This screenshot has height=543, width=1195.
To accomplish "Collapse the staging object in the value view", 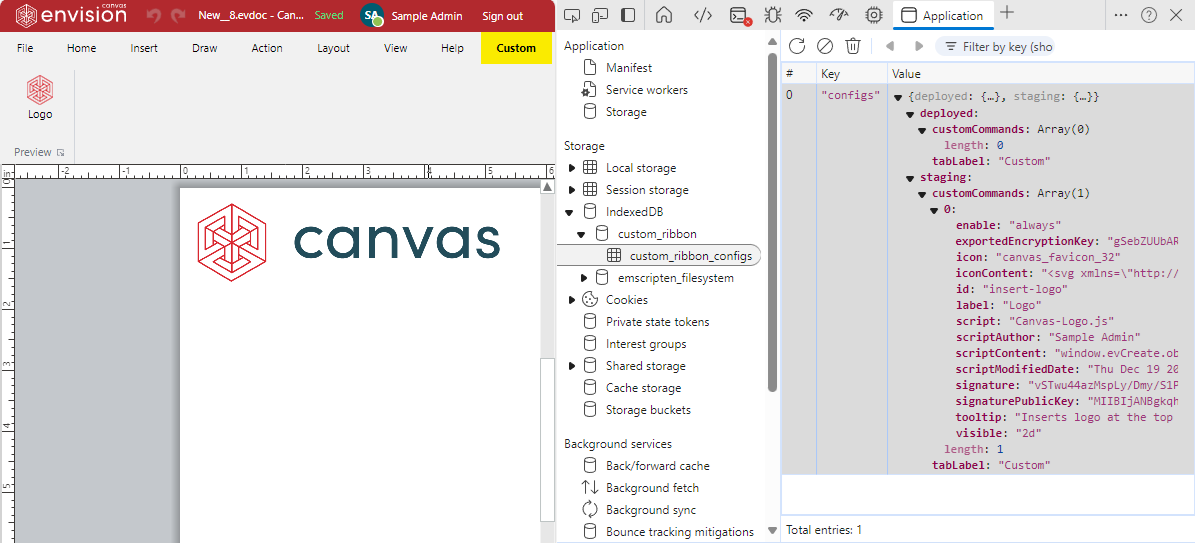I will click(x=911, y=178).
